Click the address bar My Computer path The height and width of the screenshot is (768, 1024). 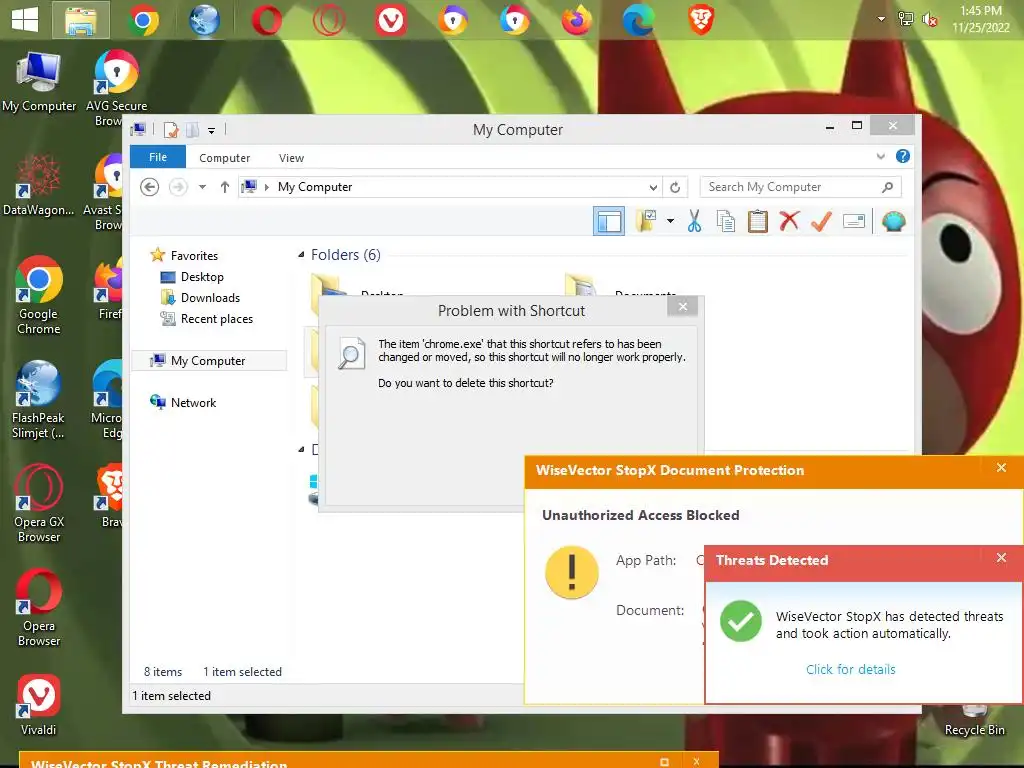click(x=315, y=187)
